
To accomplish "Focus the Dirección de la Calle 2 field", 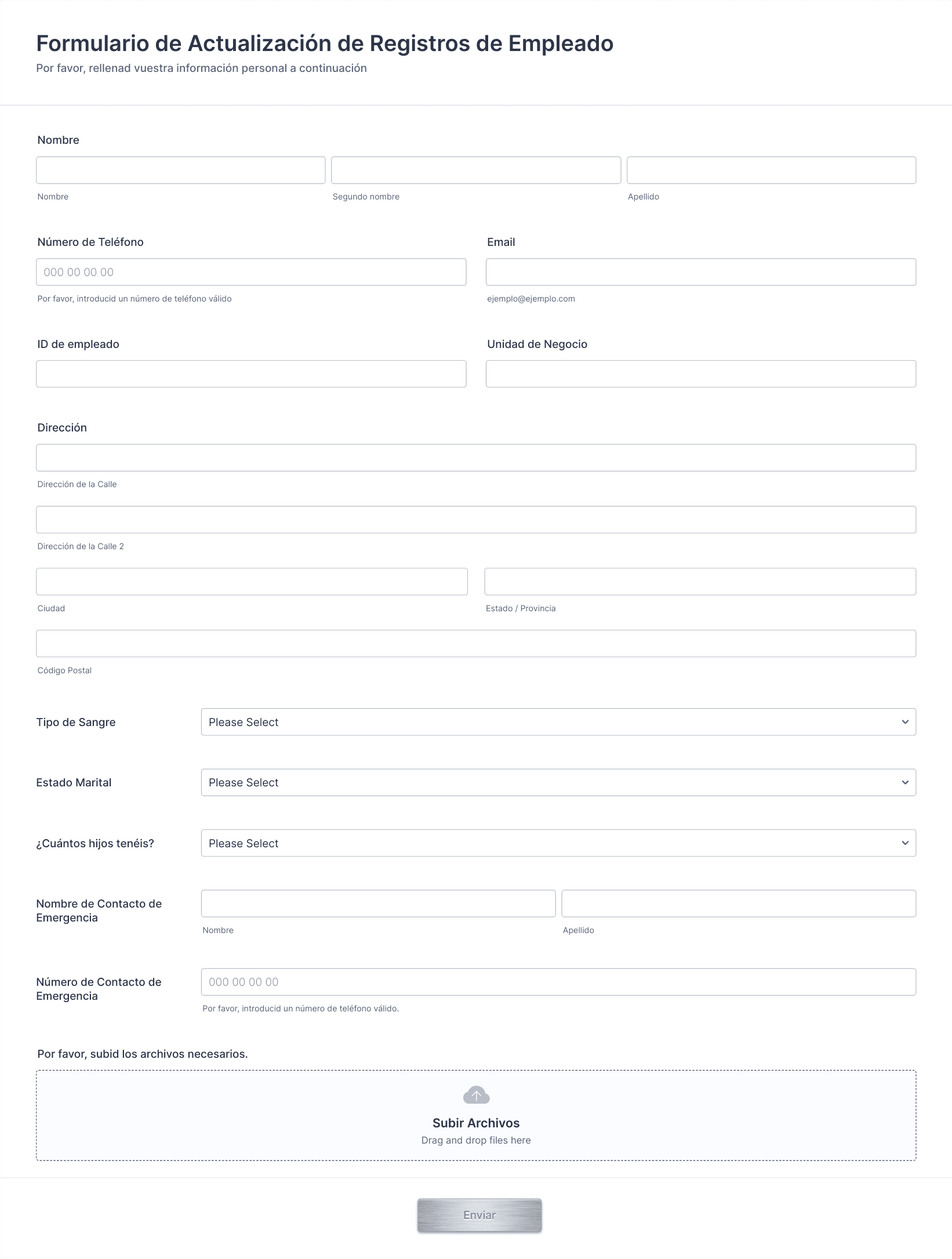I will tap(476, 520).
